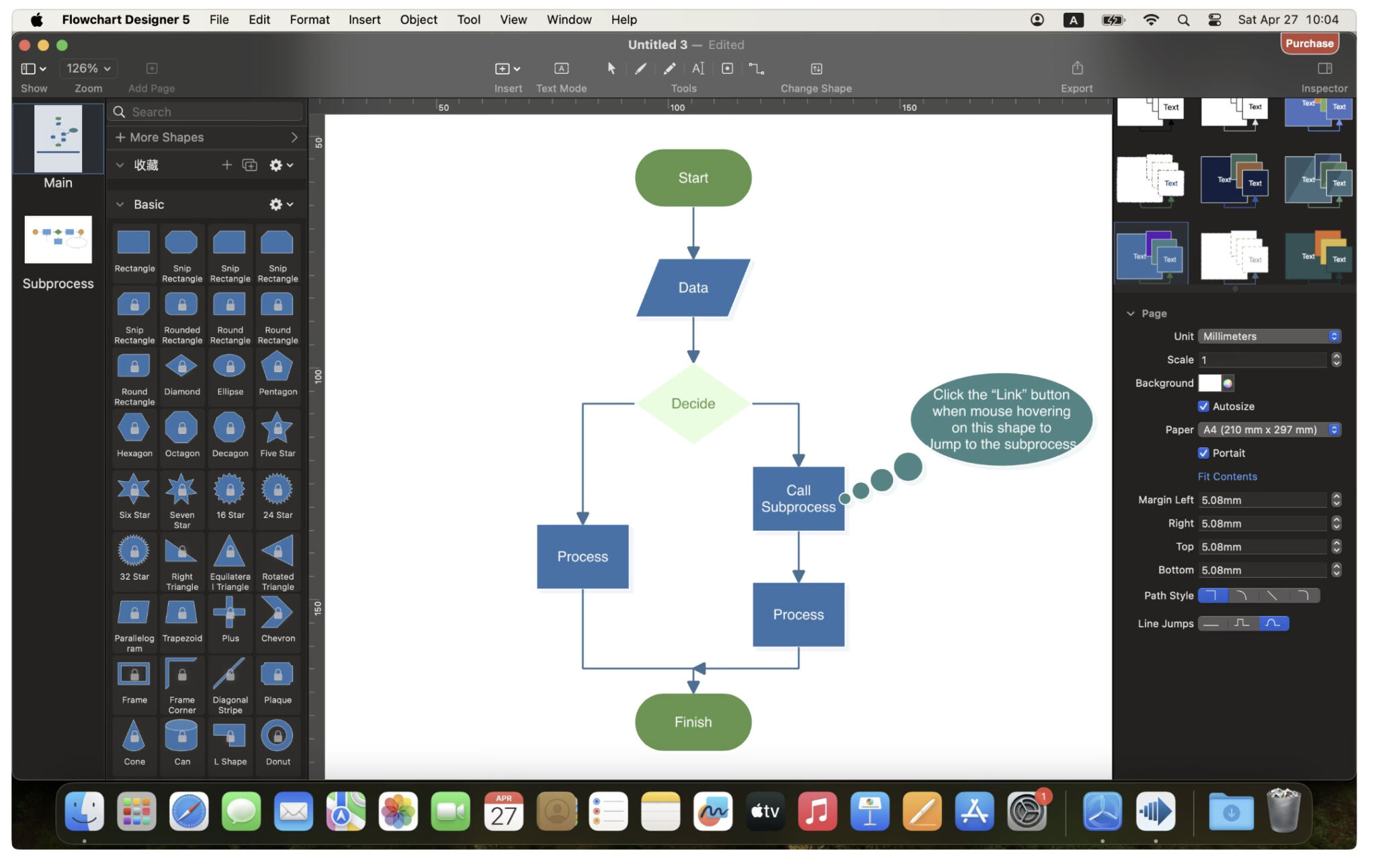Open the Object menu
Viewport: 1376px width, 868px height.
pos(418,19)
